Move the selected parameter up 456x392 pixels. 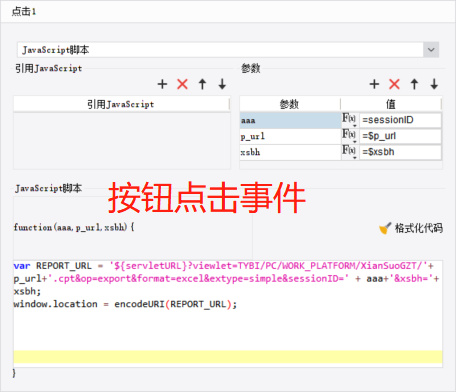[x=414, y=84]
